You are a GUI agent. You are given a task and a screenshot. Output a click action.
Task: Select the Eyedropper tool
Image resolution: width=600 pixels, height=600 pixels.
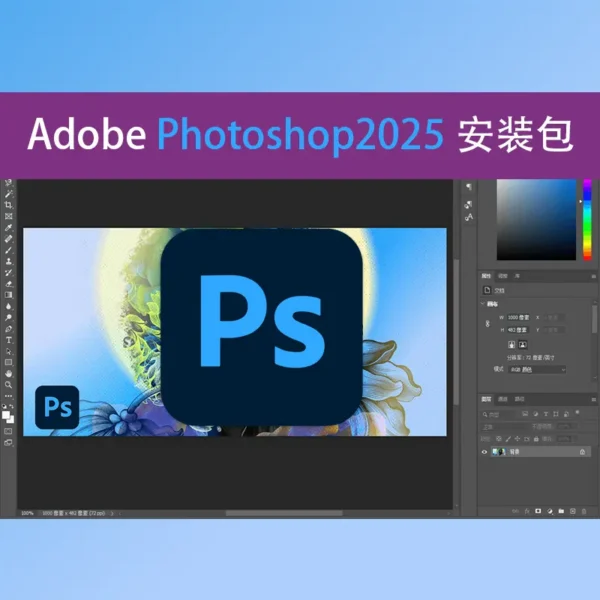click(8, 228)
